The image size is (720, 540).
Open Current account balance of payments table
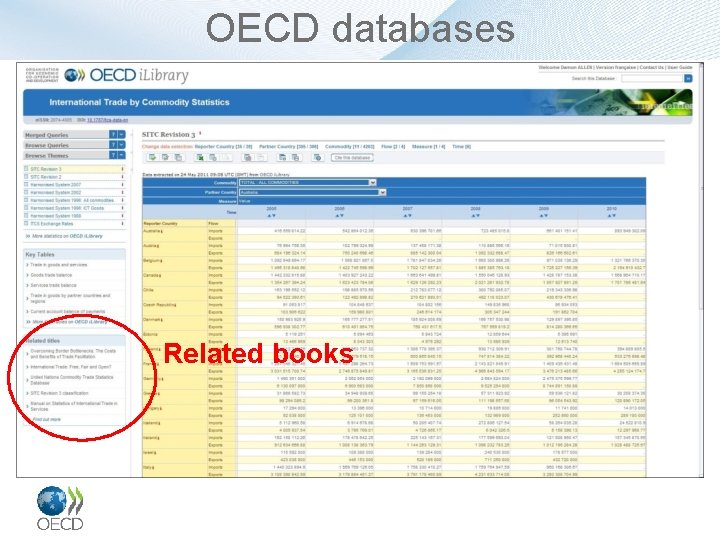pos(68,311)
